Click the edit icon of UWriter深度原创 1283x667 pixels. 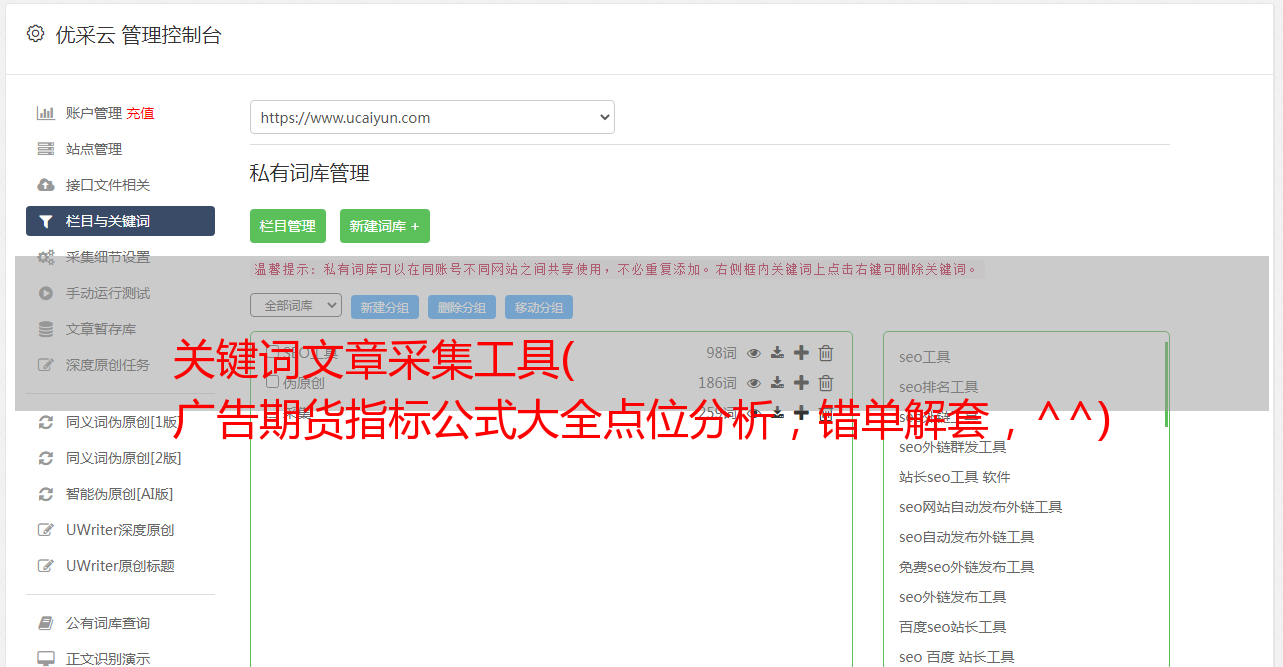tap(46, 530)
